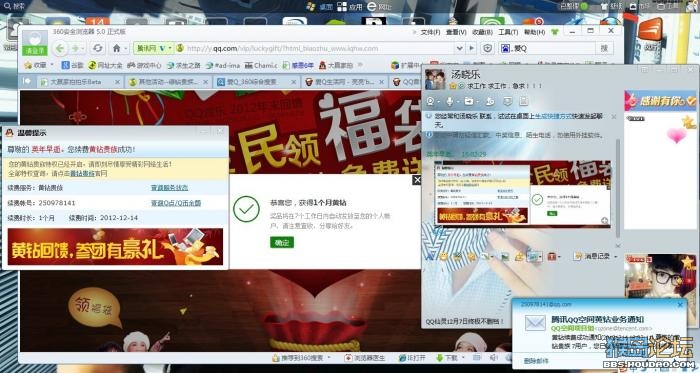Open the 网址大全 bookmark
The width and height of the screenshot is (700, 373).
pyautogui.click(x=105, y=65)
